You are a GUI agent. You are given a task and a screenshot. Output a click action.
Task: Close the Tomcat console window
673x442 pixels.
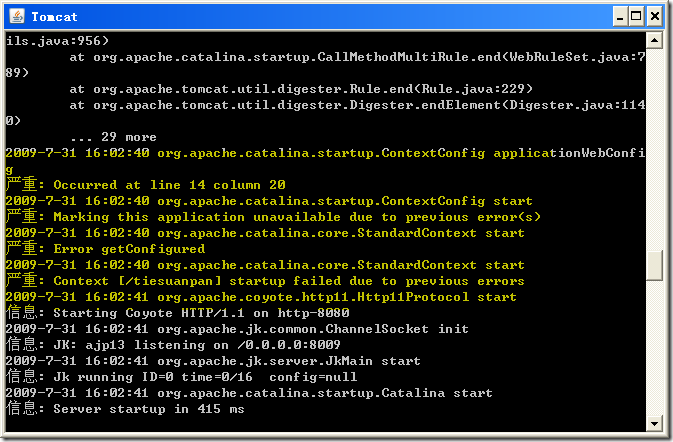coord(654,17)
